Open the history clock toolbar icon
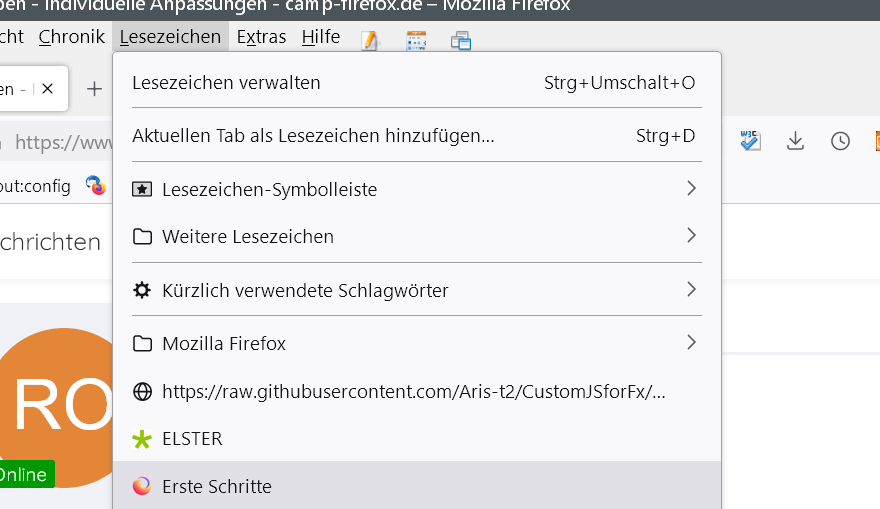Screen dimensions: 880x509 point(840,141)
